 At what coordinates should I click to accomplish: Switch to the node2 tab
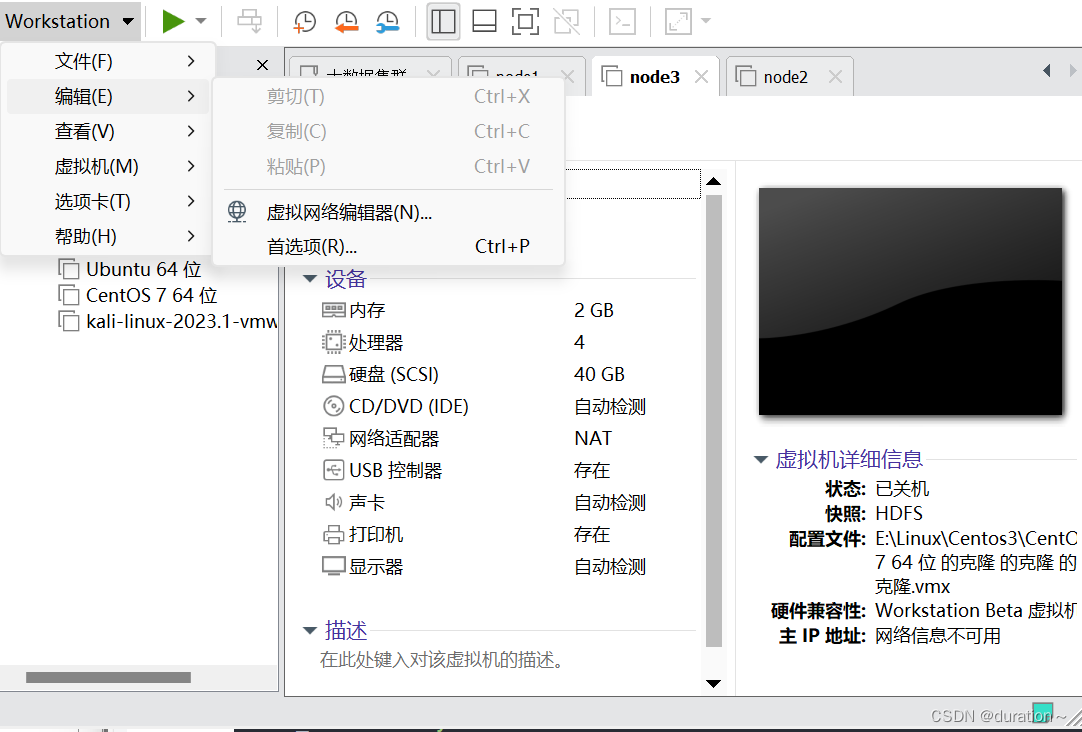click(789, 74)
